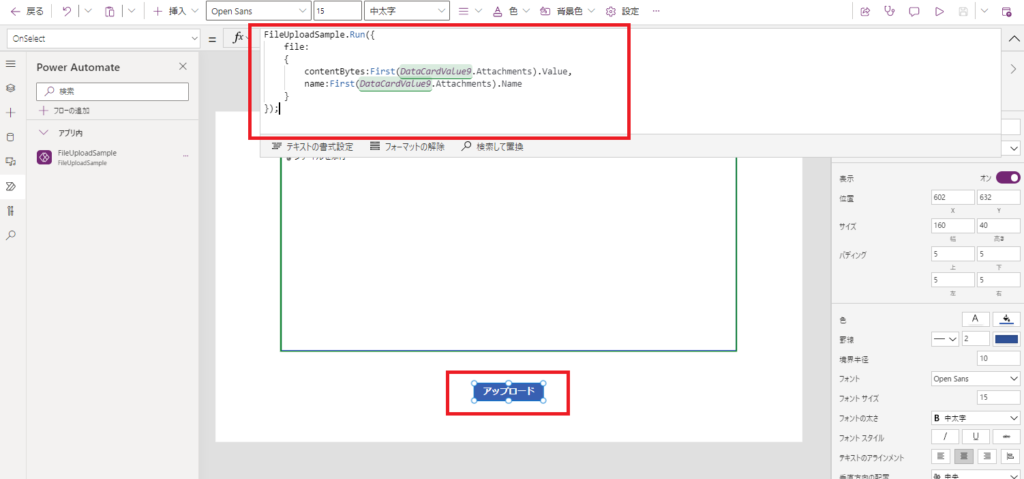Screen dimensions: 1024x479
Task: Click the share app icon
Action: [866, 11]
